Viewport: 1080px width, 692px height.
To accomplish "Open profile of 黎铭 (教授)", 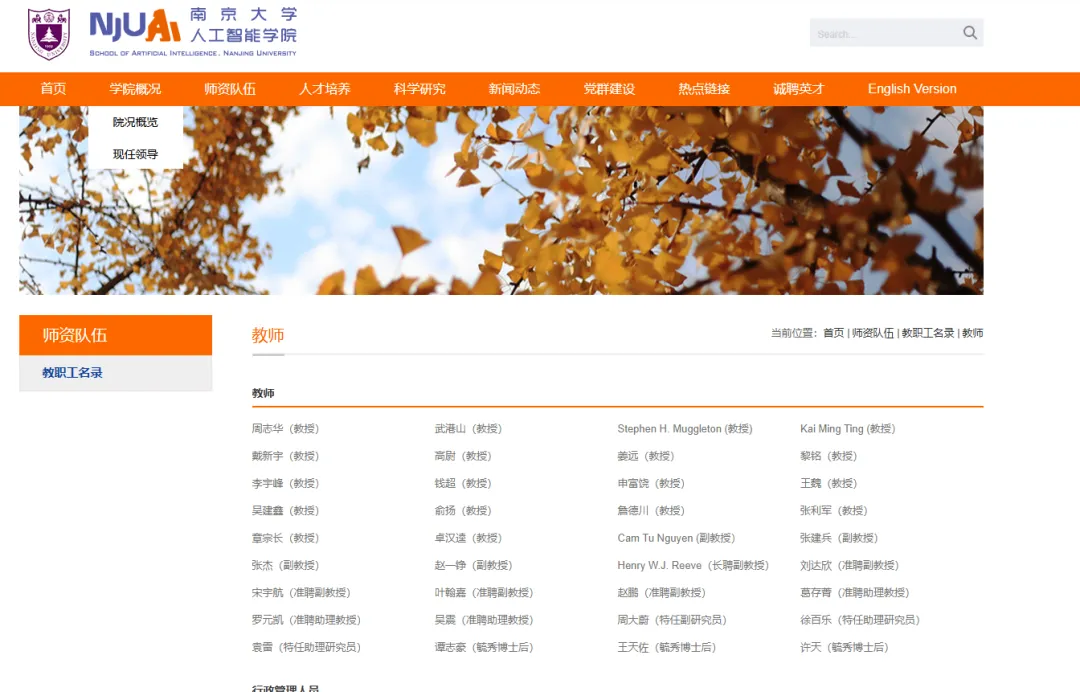I will click(x=829, y=456).
